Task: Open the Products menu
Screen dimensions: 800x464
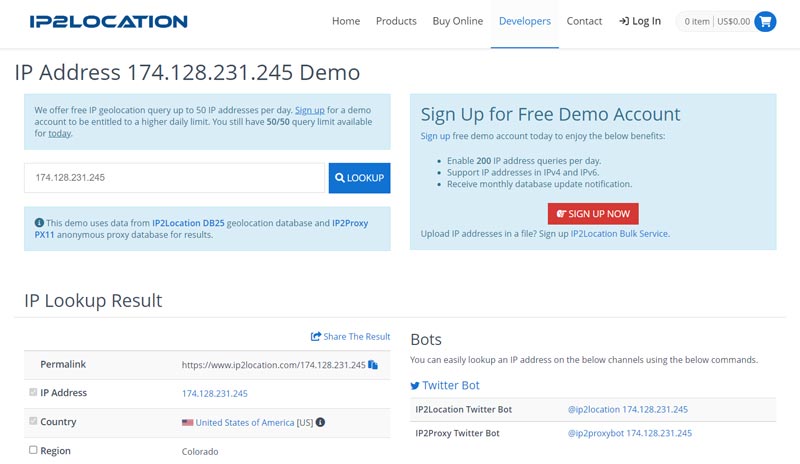Action: 396,21
